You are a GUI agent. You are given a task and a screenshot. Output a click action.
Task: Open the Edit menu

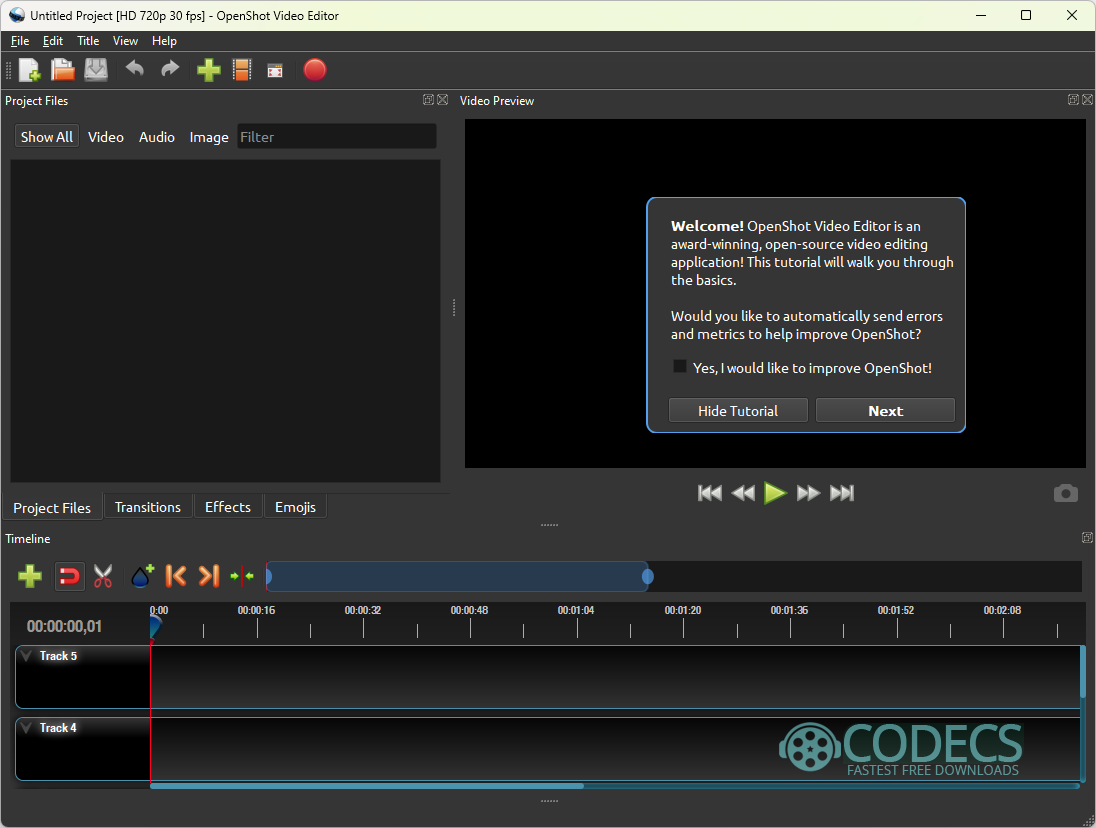coord(52,41)
